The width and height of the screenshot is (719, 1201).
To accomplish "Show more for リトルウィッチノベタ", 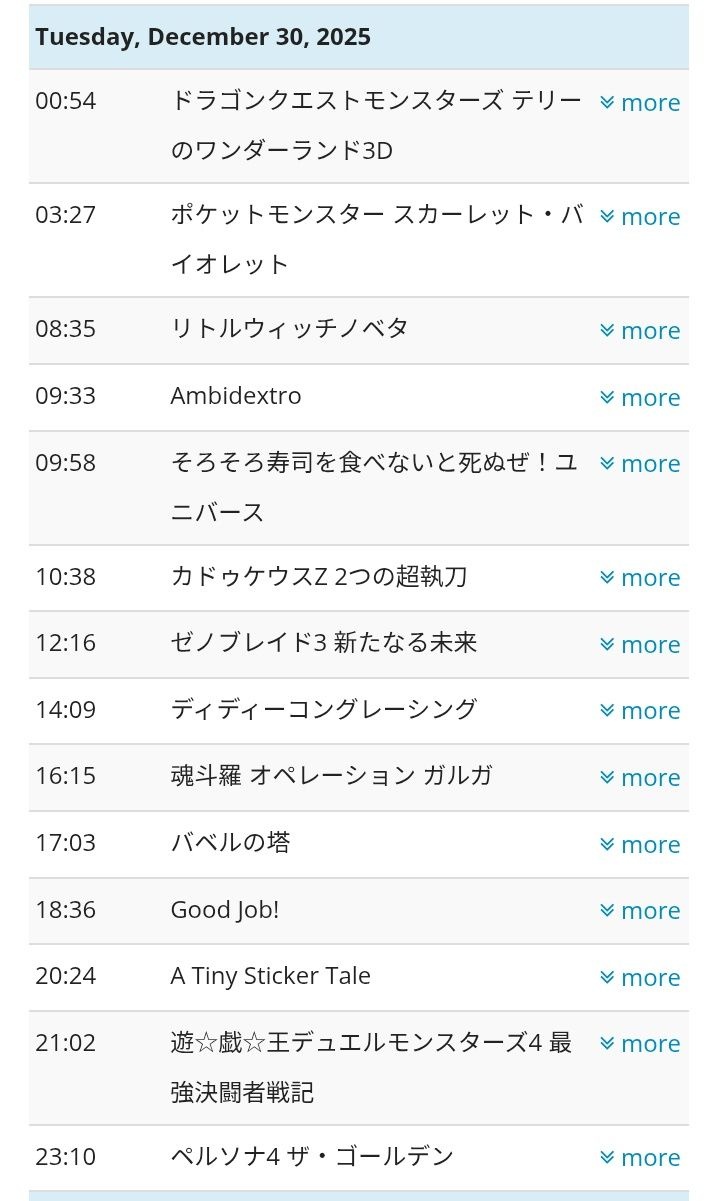I will tap(640, 331).
